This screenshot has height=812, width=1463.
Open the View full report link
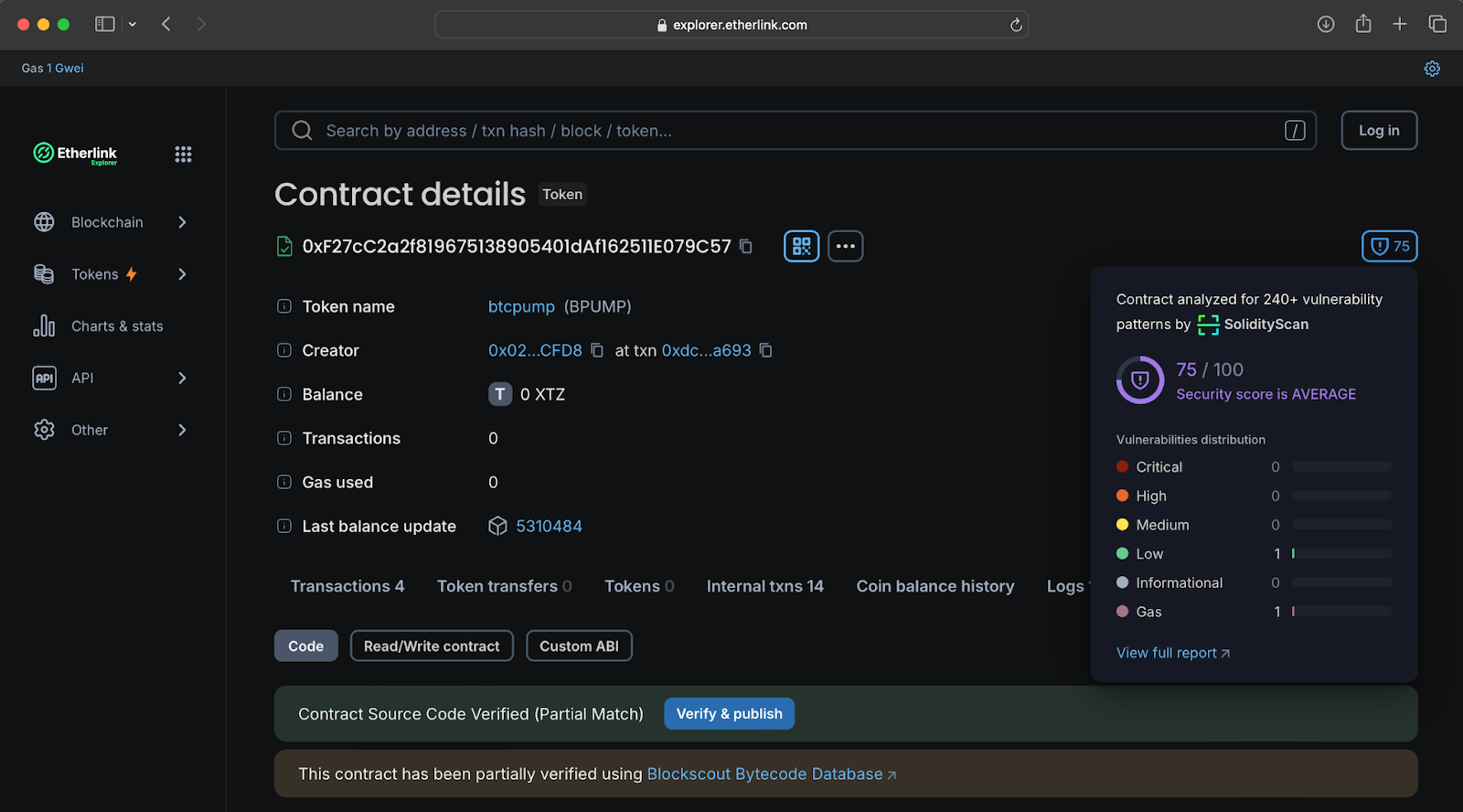pyautogui.click(x=1172, y=653)
